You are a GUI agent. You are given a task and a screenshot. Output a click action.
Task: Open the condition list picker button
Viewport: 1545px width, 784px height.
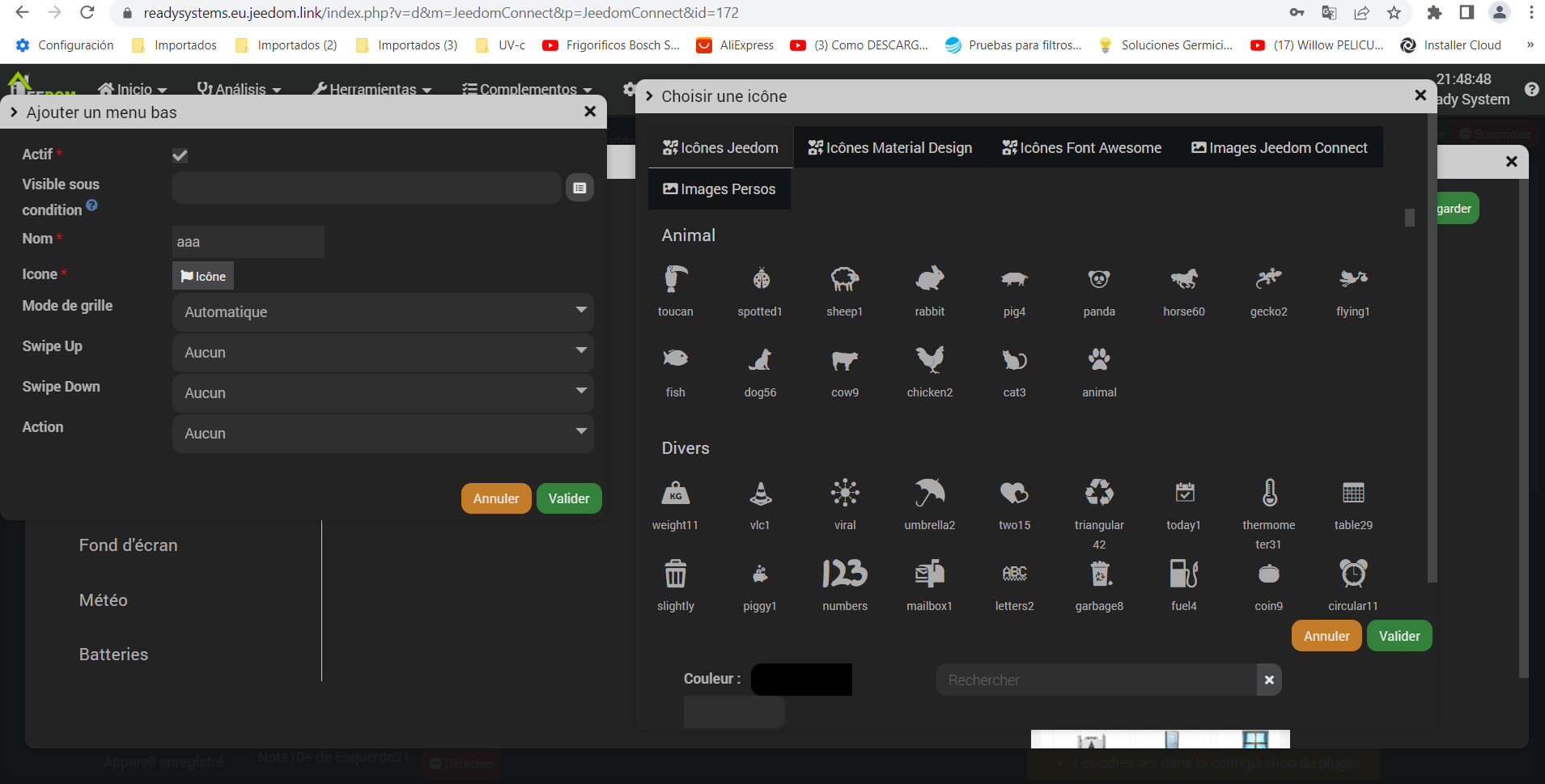tap(579, 188)
